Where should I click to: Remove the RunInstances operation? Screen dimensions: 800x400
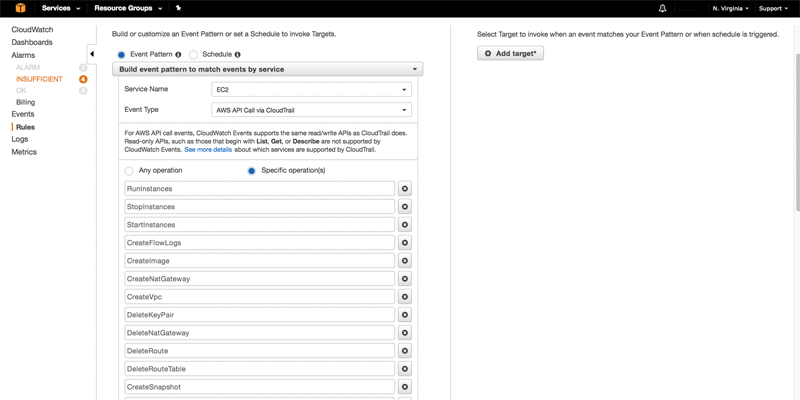(405, 188)
